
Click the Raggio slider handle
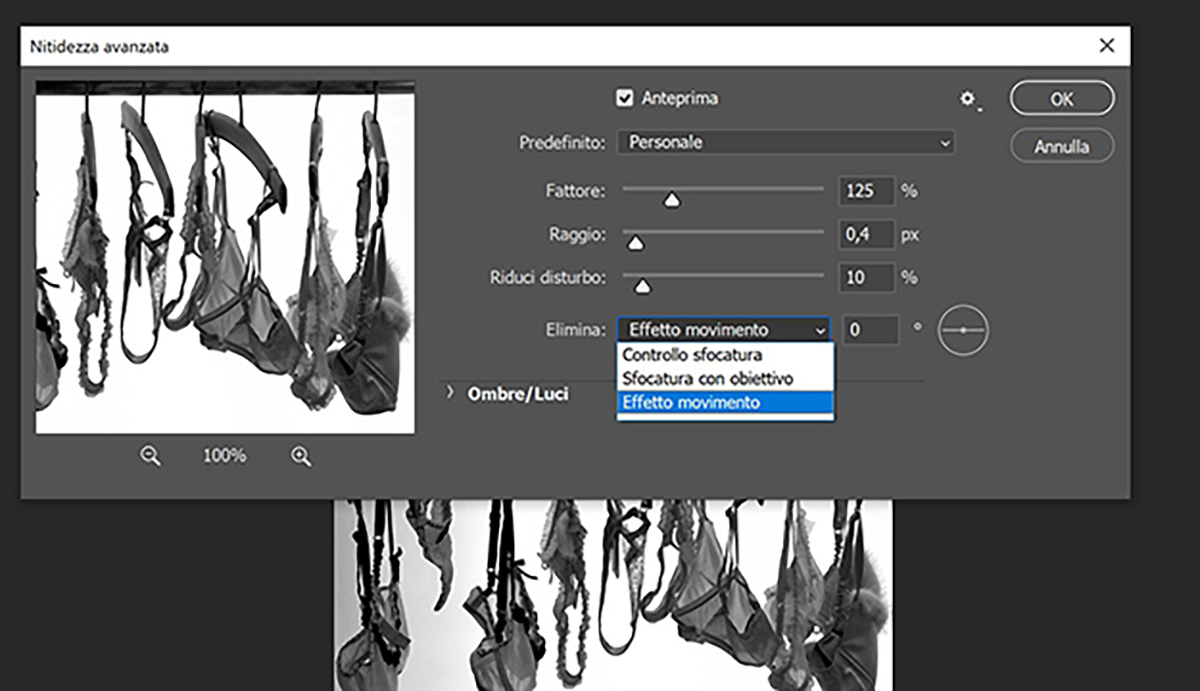634,243
